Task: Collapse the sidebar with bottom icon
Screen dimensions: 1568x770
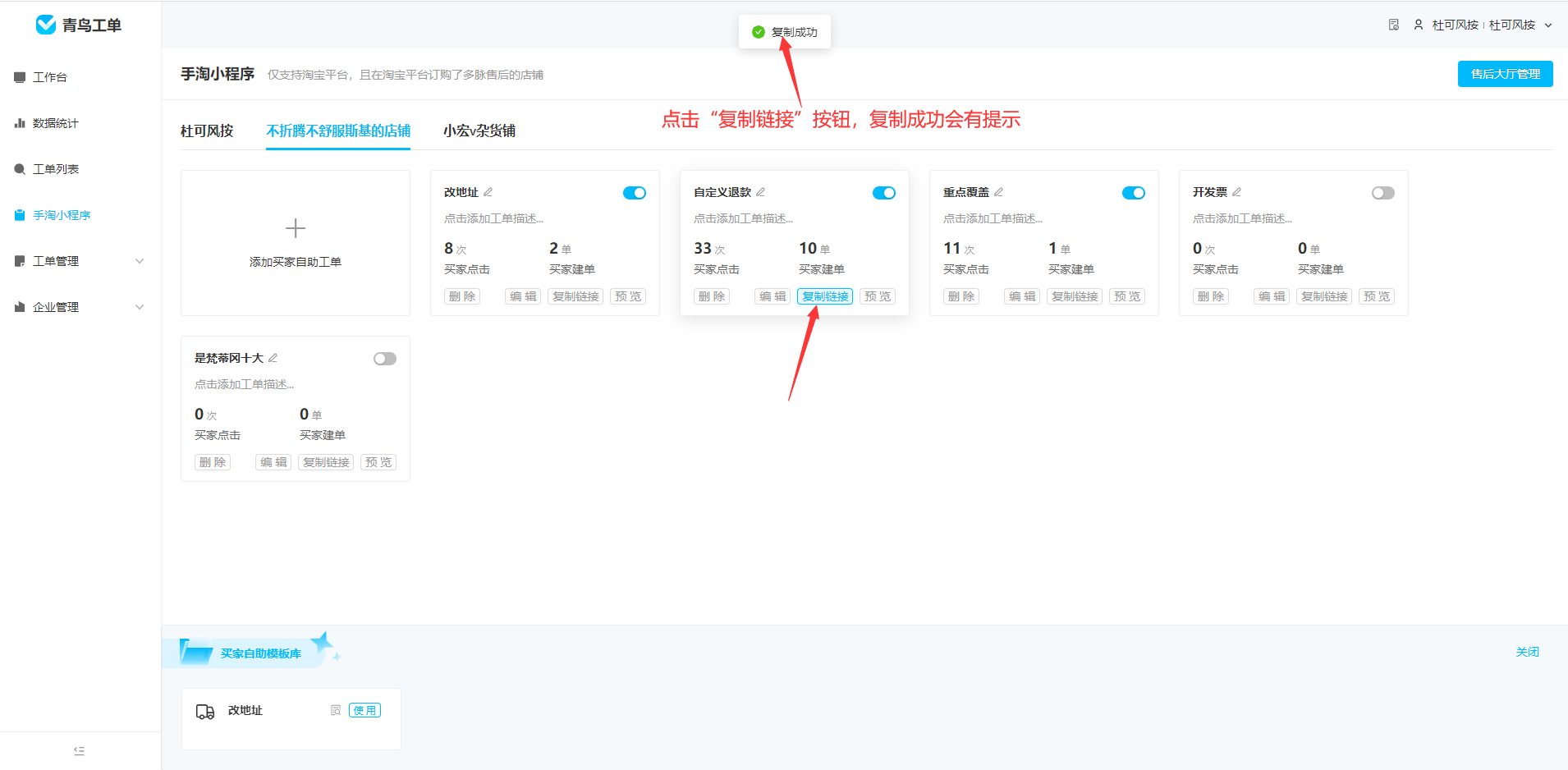Action: click(x=79, y=750)
